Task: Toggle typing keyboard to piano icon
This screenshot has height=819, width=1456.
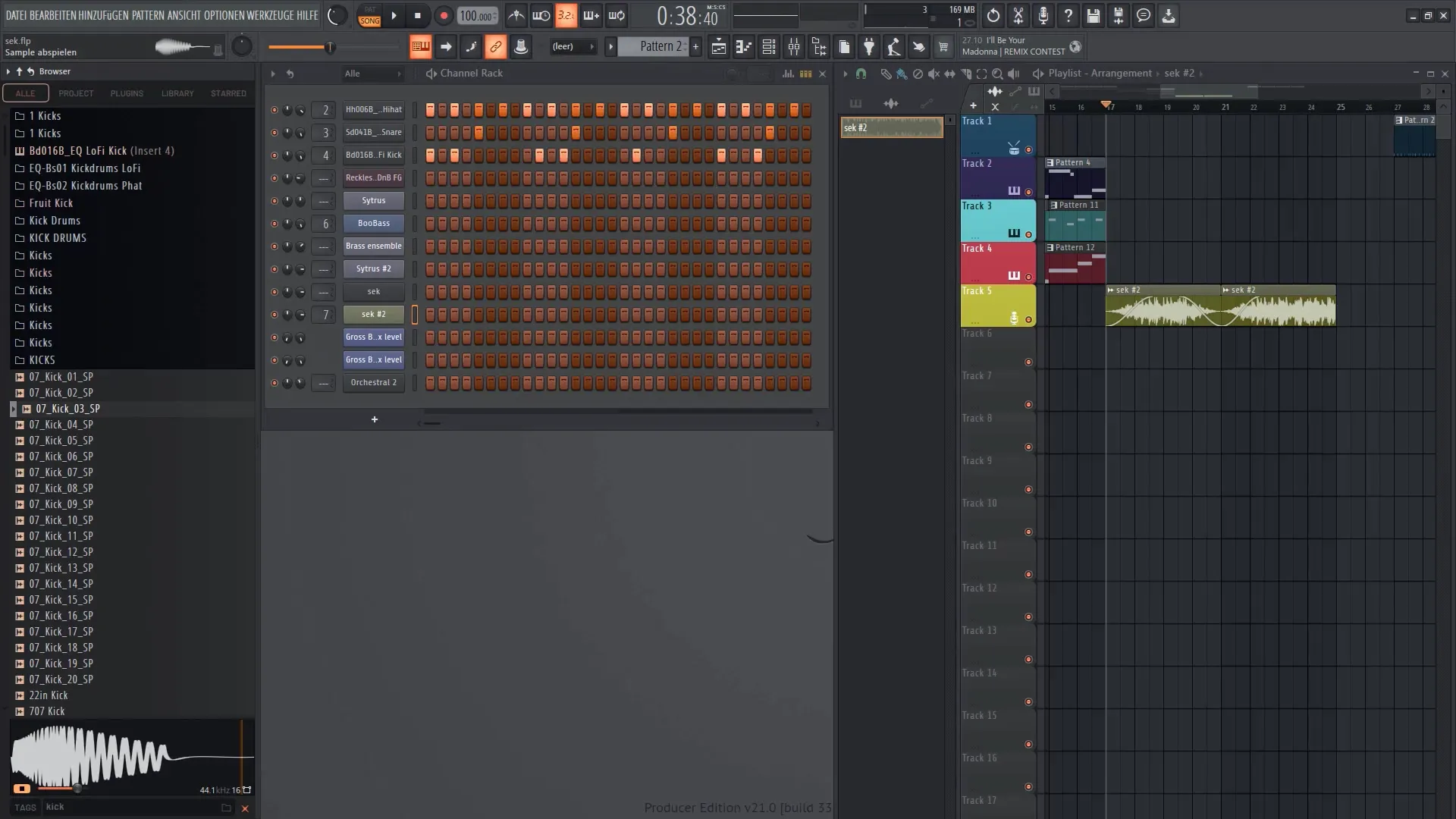Action: (420, 47)
